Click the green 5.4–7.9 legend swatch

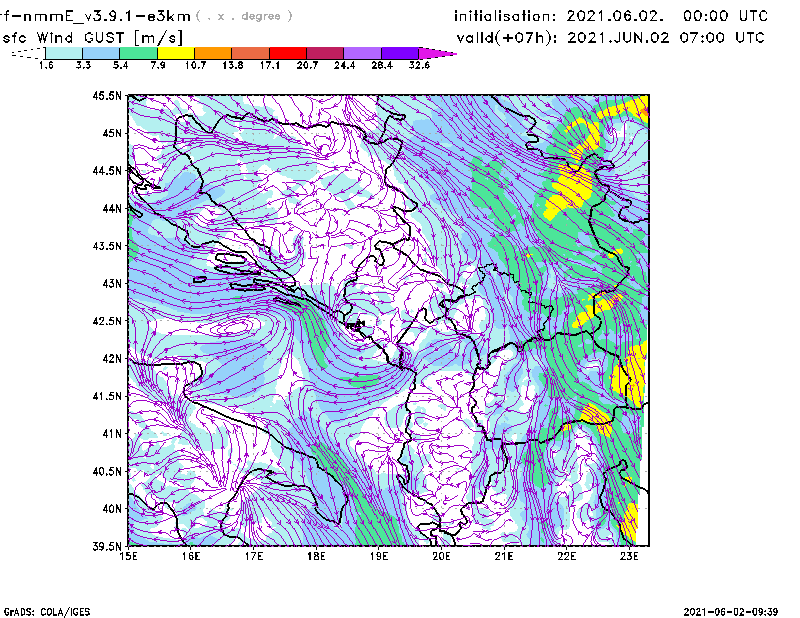point(138,53)
